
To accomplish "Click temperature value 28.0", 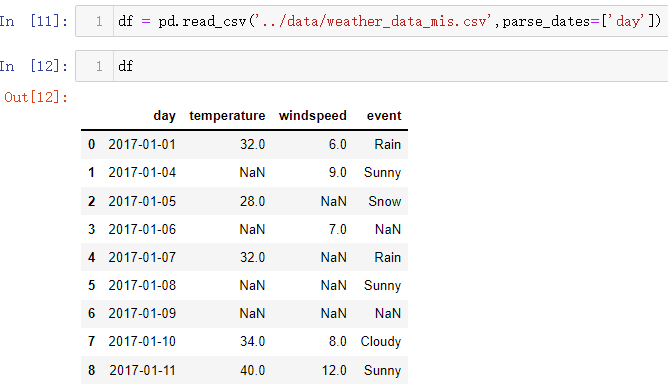I will point(252,201).
